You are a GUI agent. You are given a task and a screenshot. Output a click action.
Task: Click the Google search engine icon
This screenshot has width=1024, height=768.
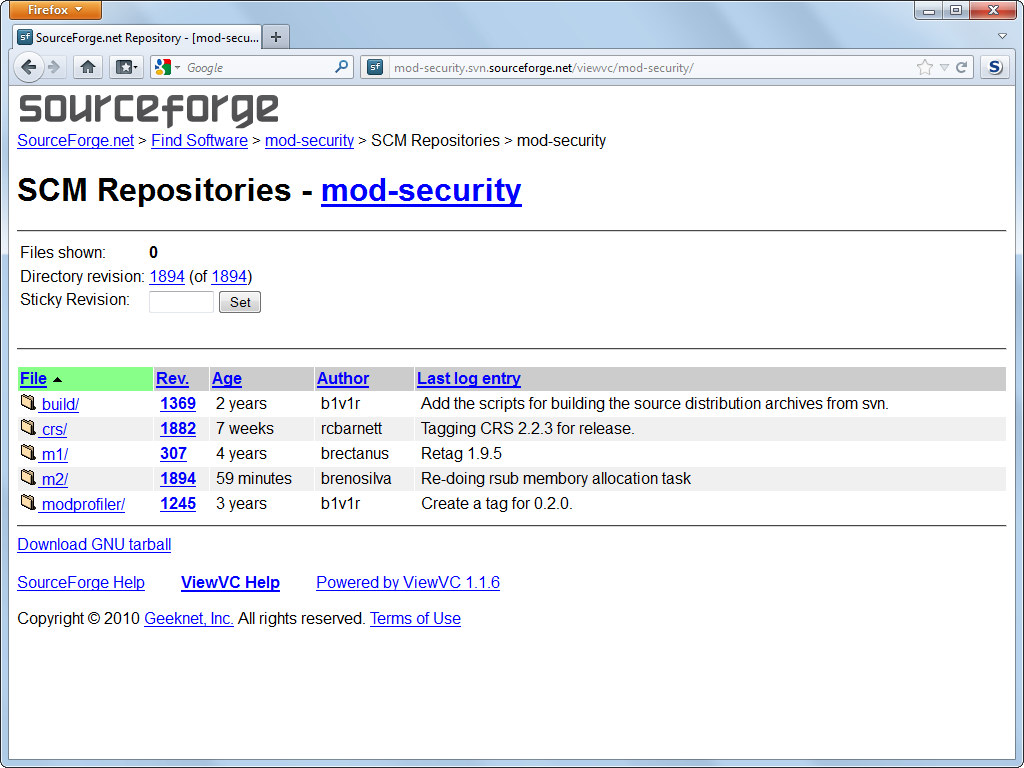click(163, 67)
